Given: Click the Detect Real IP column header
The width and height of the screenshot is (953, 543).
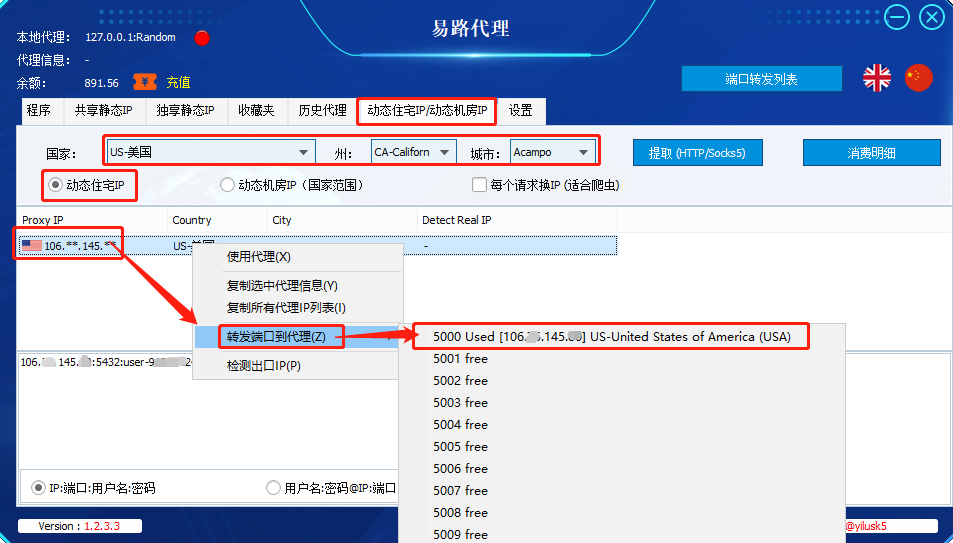Looking at the screenshot, I should click(x=517, y=220).
